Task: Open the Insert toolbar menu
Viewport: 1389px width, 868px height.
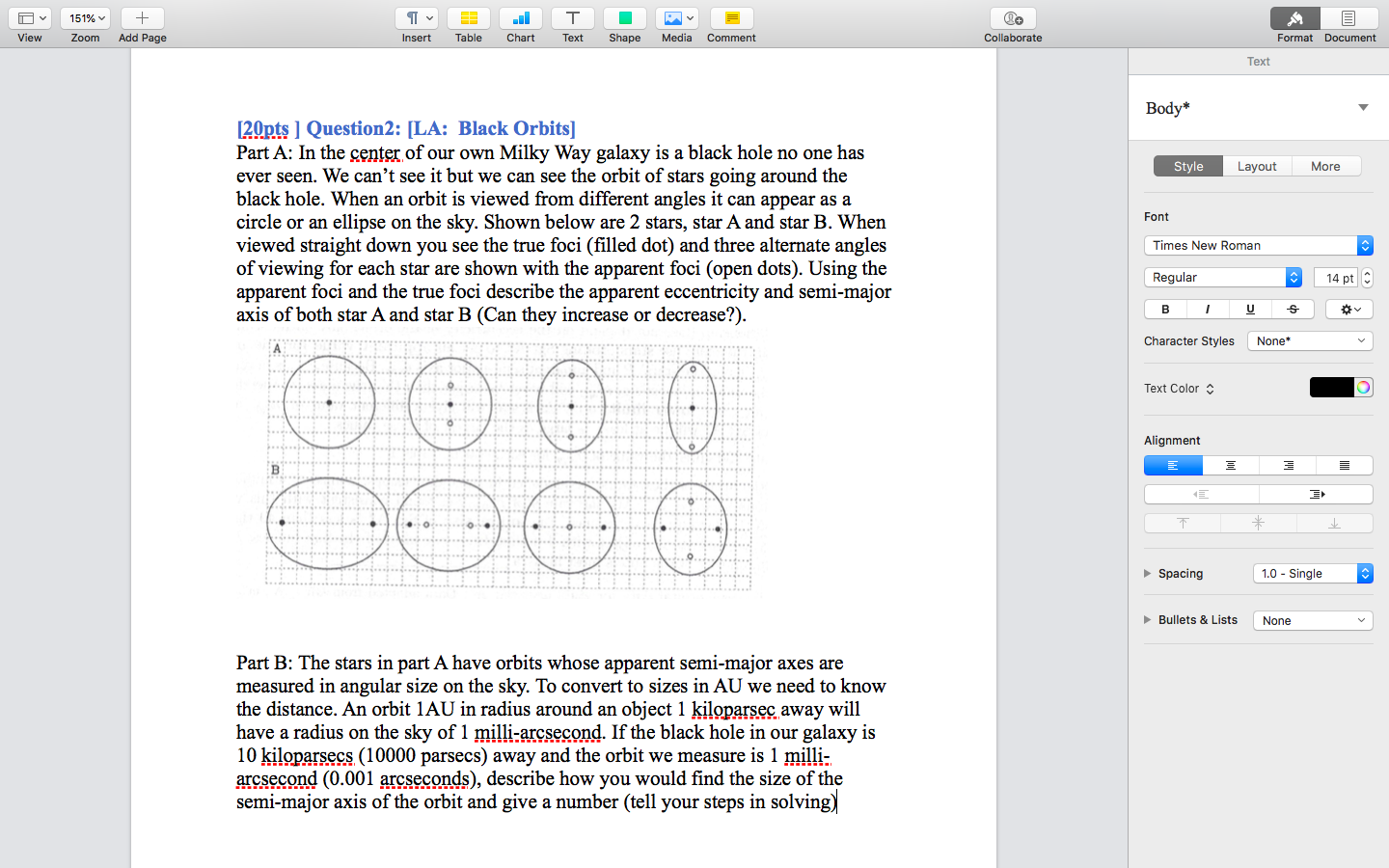Action: coord(417,18)
